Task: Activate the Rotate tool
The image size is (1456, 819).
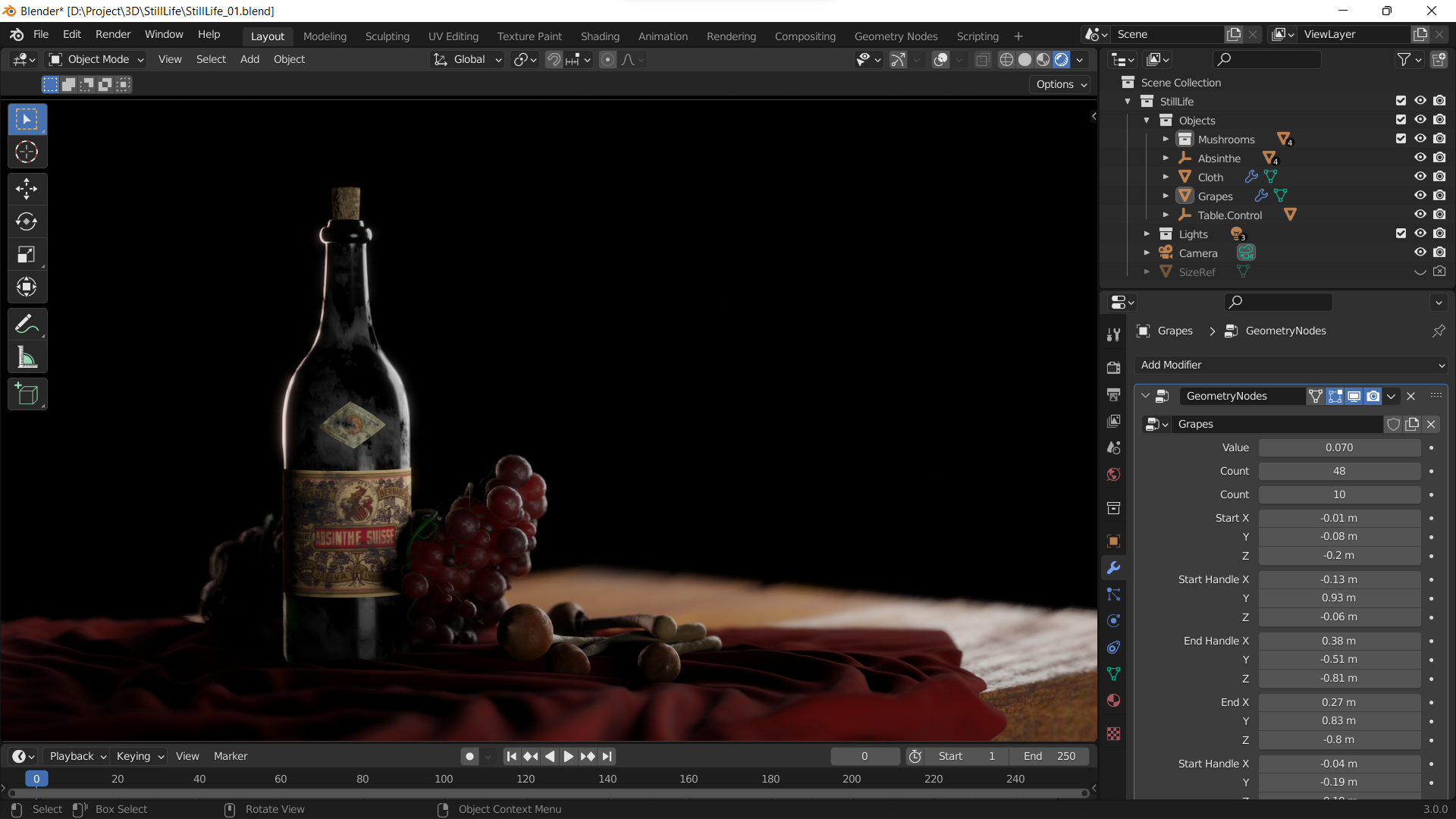Action: [x=27, y=221]
